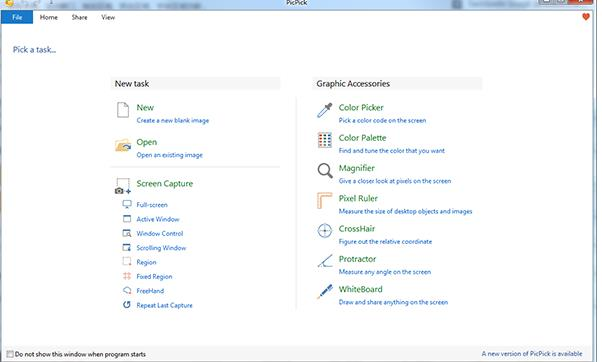Viewport: 602px width, 362px height.
Task: Check 'Do not show this window' box
Action: 10,354
